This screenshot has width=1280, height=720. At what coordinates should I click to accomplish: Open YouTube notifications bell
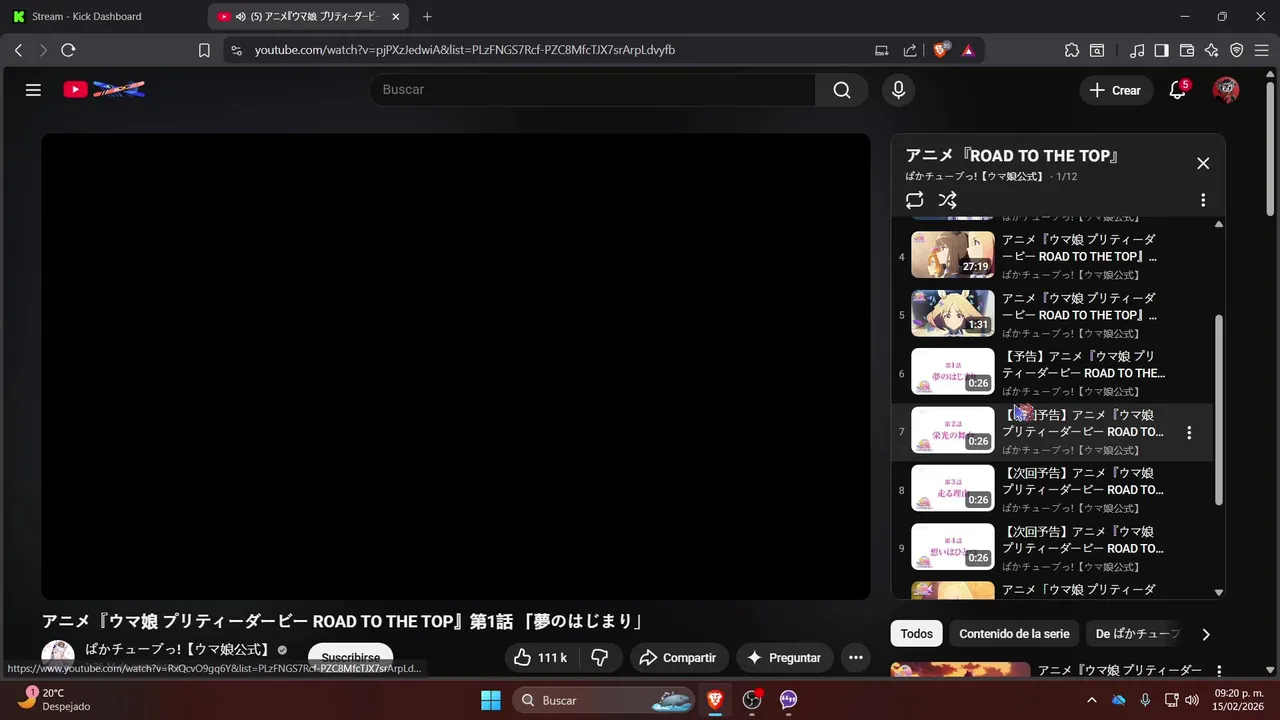(1178, 90)
